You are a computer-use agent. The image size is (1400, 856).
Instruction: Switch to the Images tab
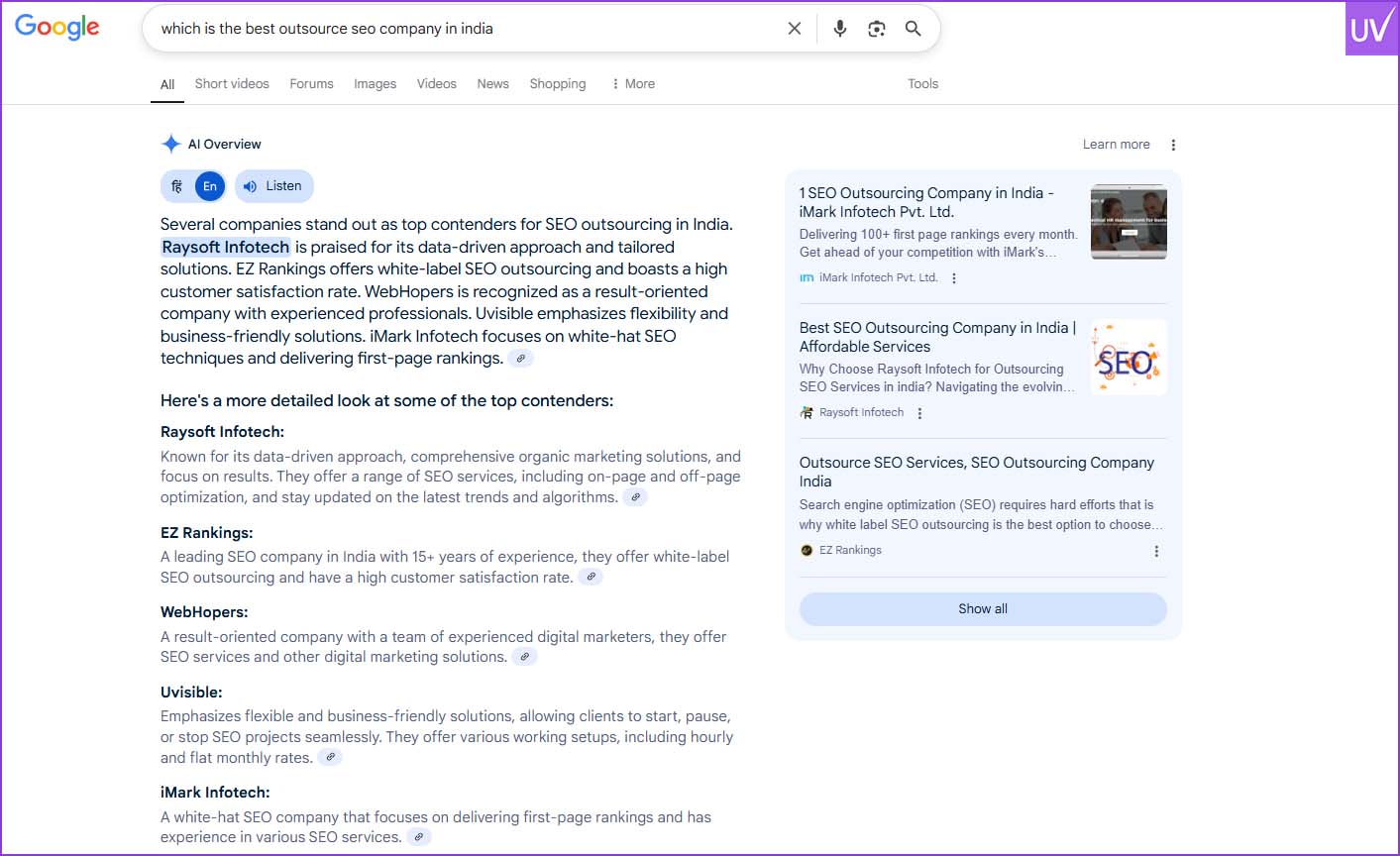point(375,84)
